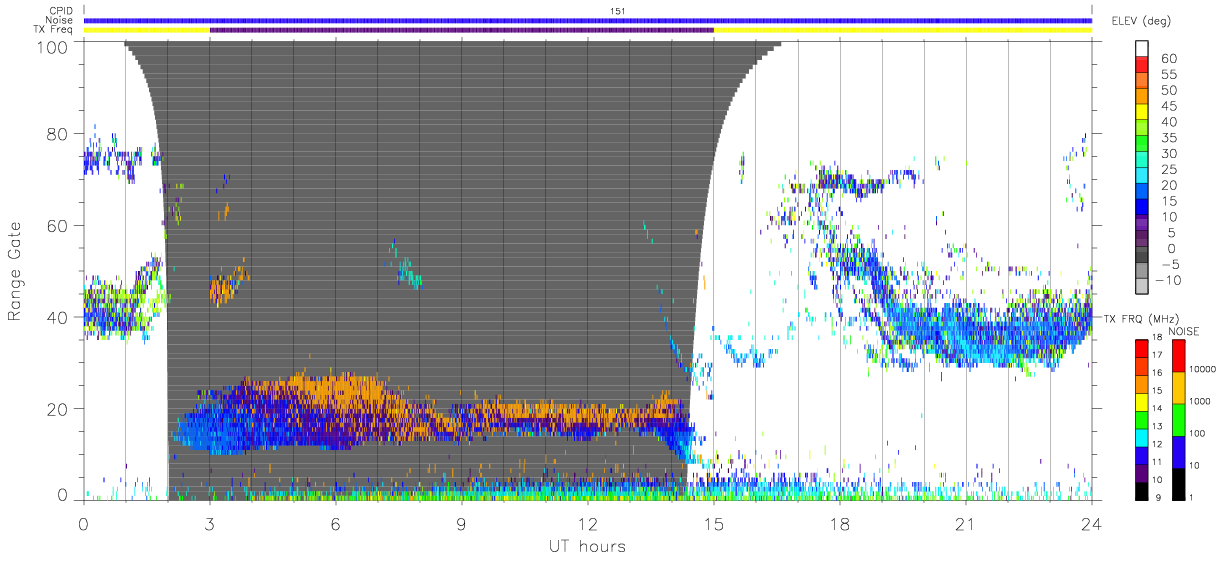The width and height of the screenshot is (1228, 567).
Task: Click the UT hours tick label 12
Action: tap(587, 523)
